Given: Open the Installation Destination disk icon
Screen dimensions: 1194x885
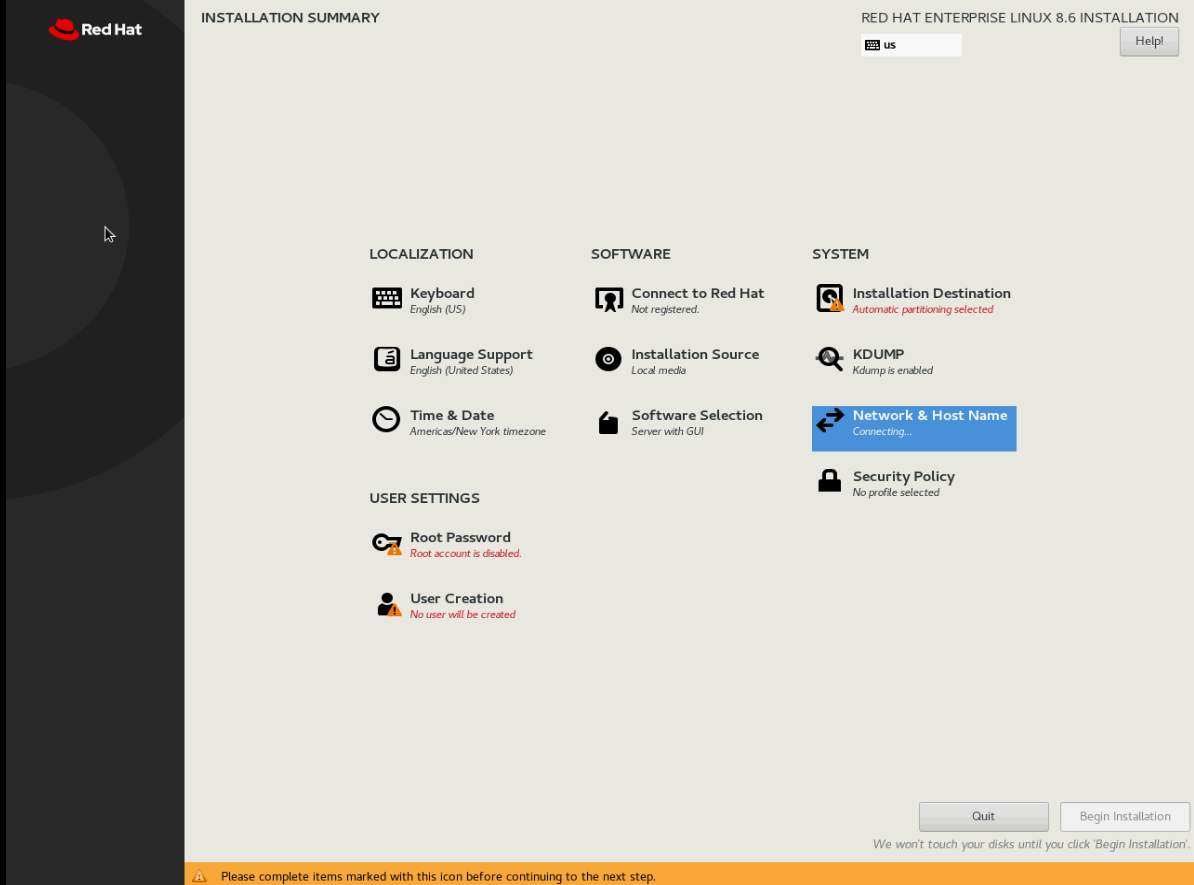Looking at the screenshot, I should pyautogui.click(x=829, y=298).
